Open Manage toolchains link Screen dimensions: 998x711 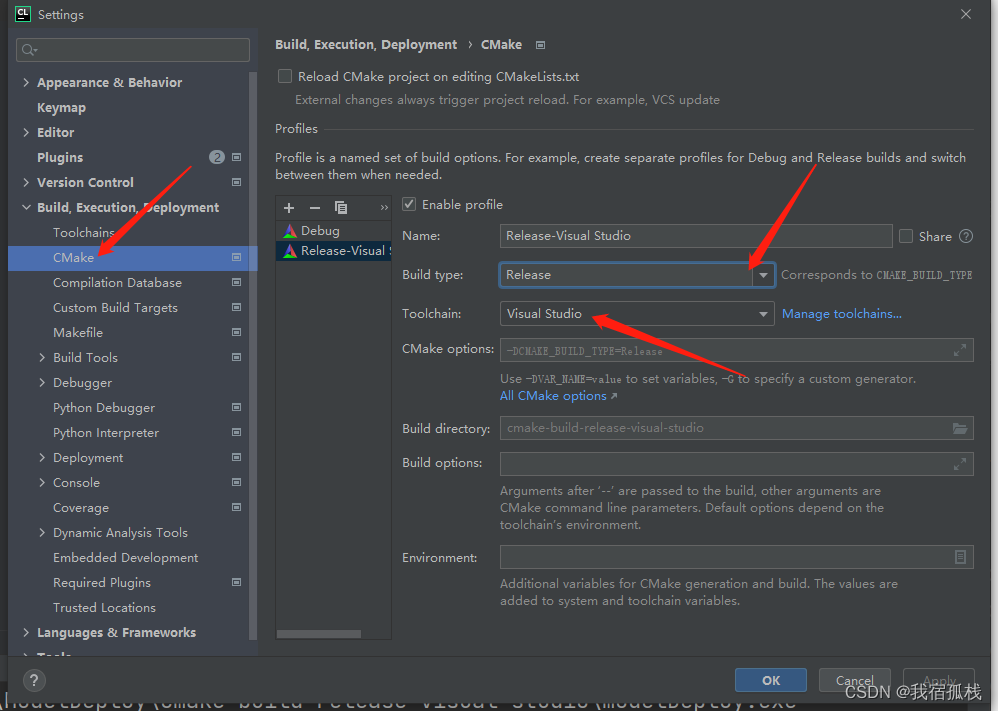[841, 314]
